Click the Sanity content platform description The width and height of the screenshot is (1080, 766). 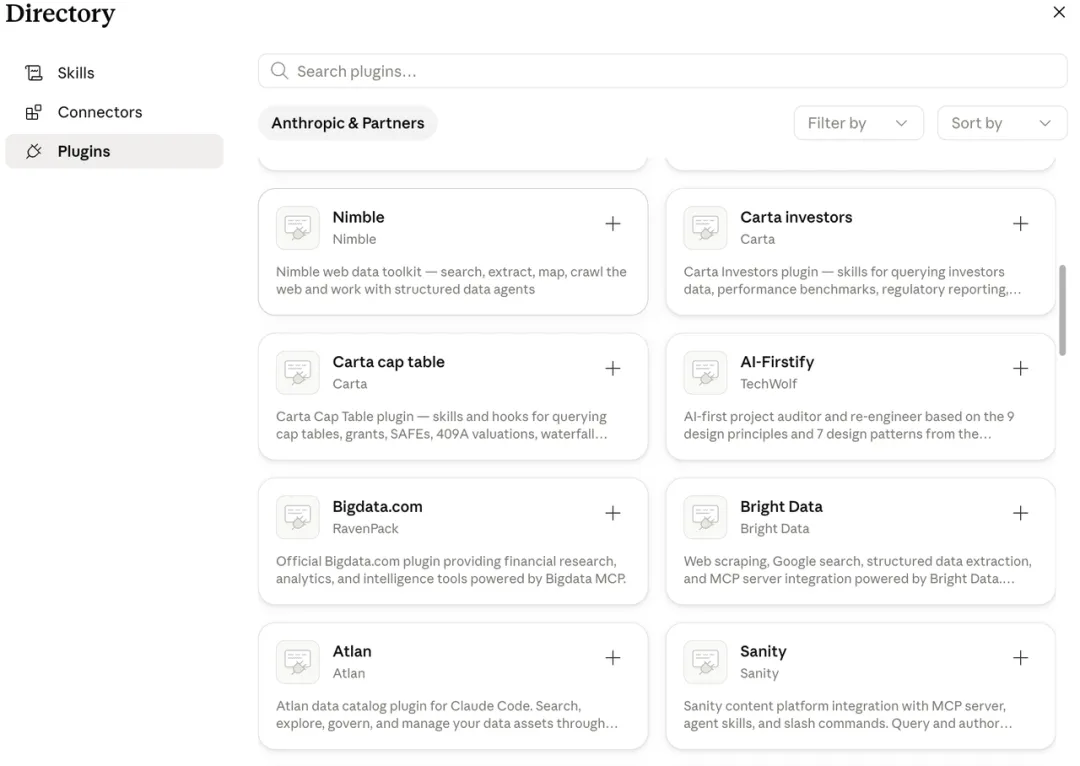pyautogui.click(x=848, y=714)
